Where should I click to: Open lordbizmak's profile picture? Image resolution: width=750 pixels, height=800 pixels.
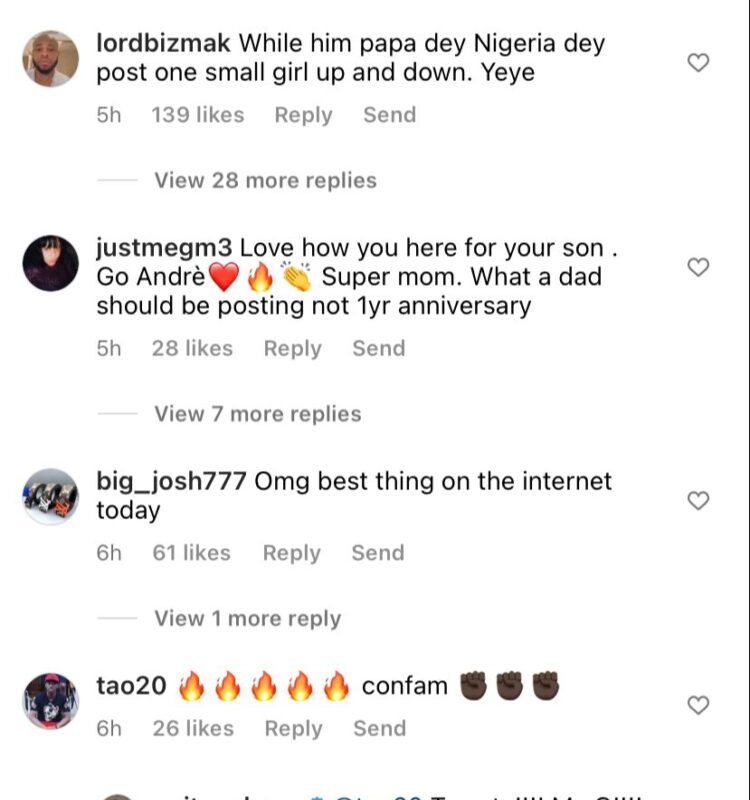[50, 58]
